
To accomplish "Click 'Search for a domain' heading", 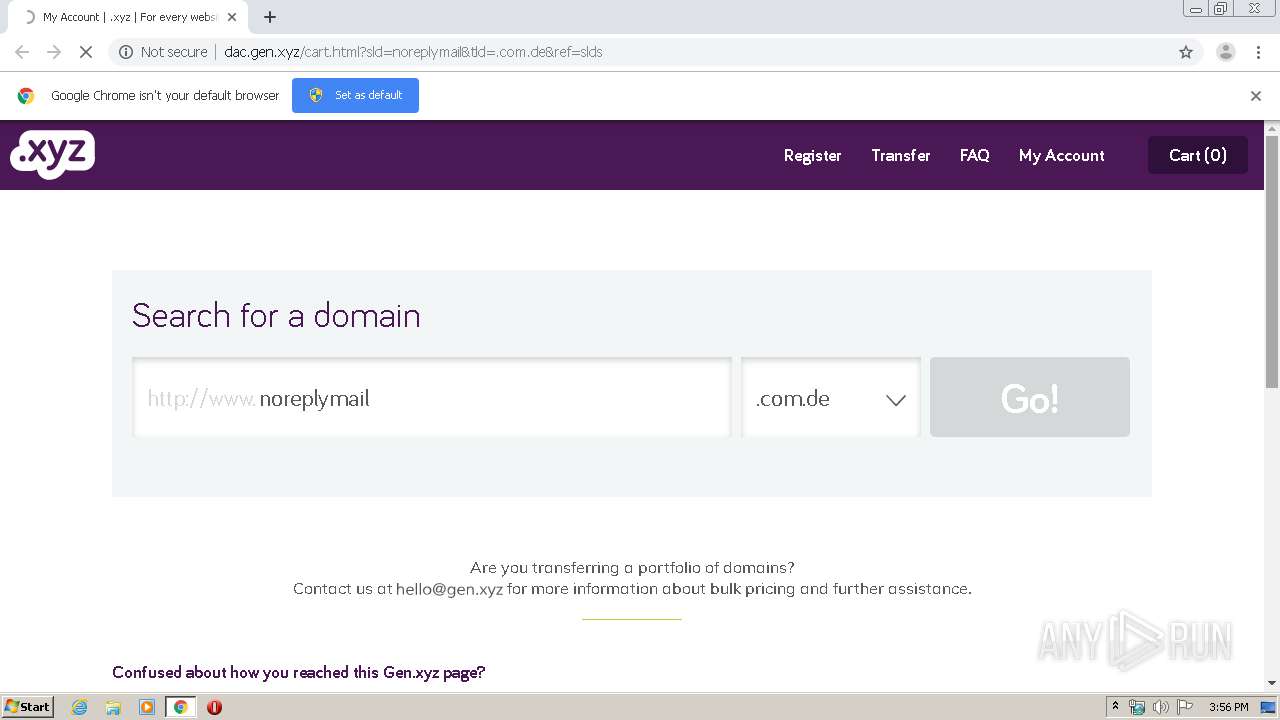I will tap(276, 315).
